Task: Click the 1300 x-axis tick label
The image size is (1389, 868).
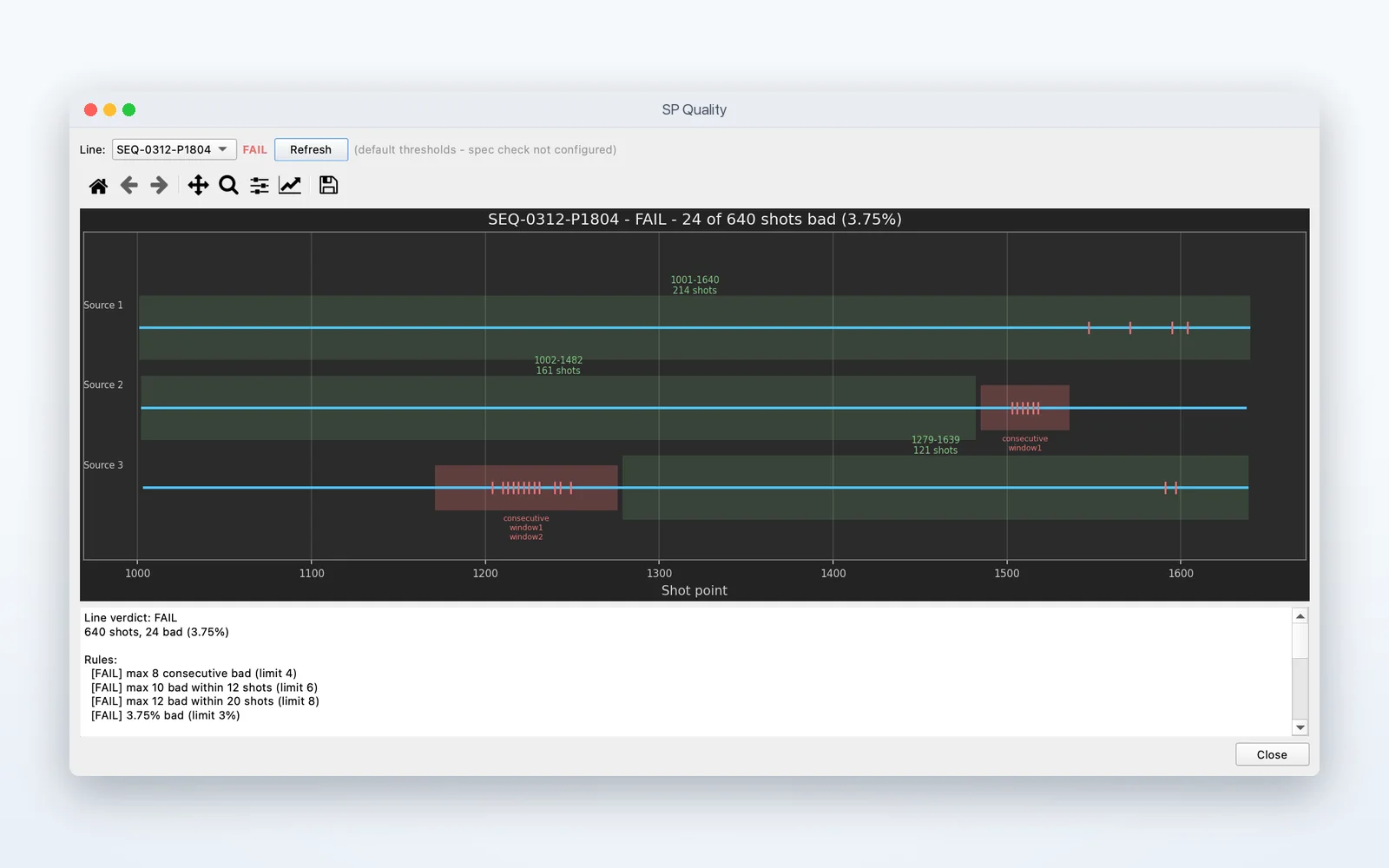Action: [x=659, y=573]
